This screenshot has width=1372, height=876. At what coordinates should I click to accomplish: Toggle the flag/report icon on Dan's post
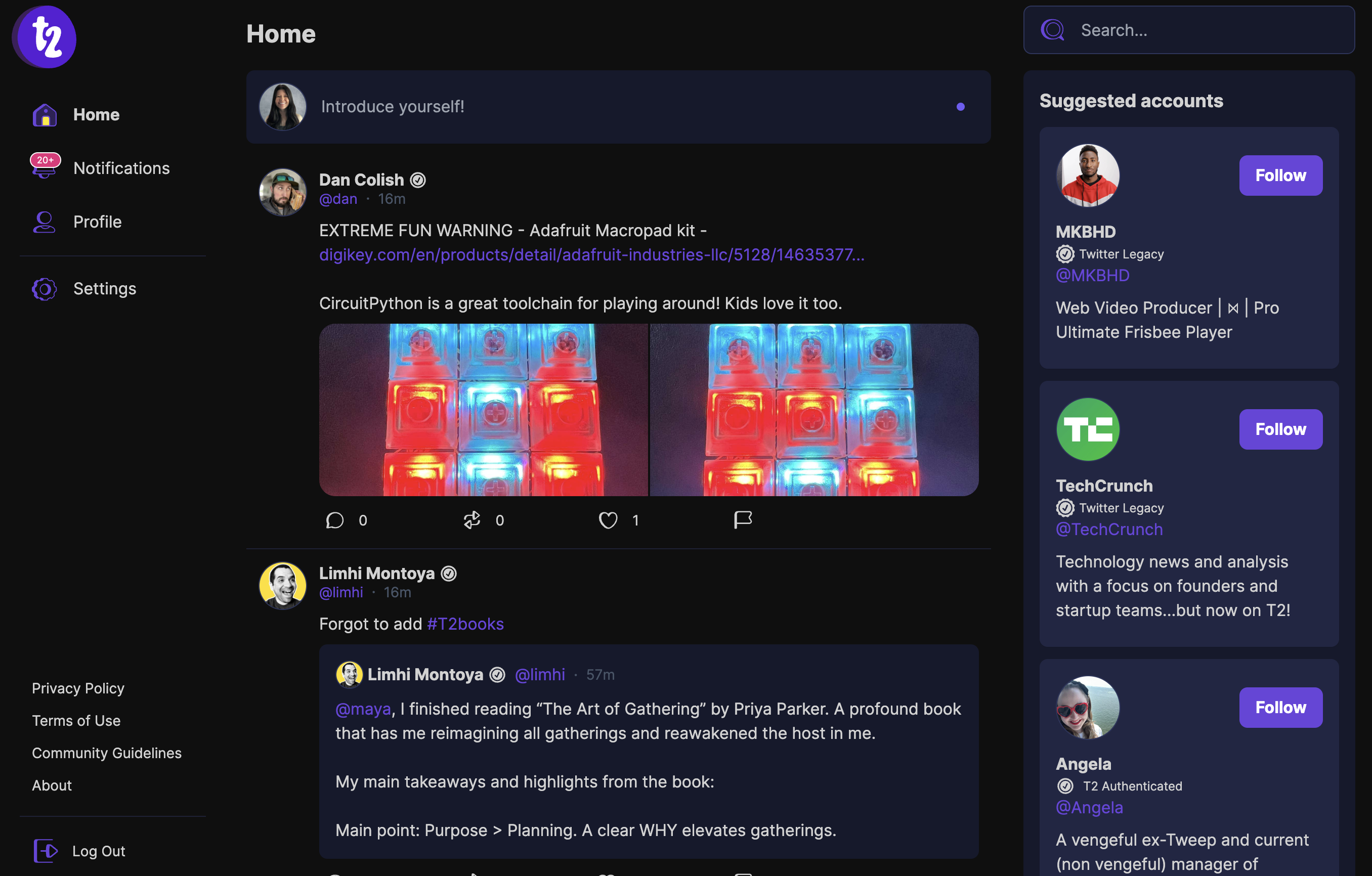[x=743, y=518]
